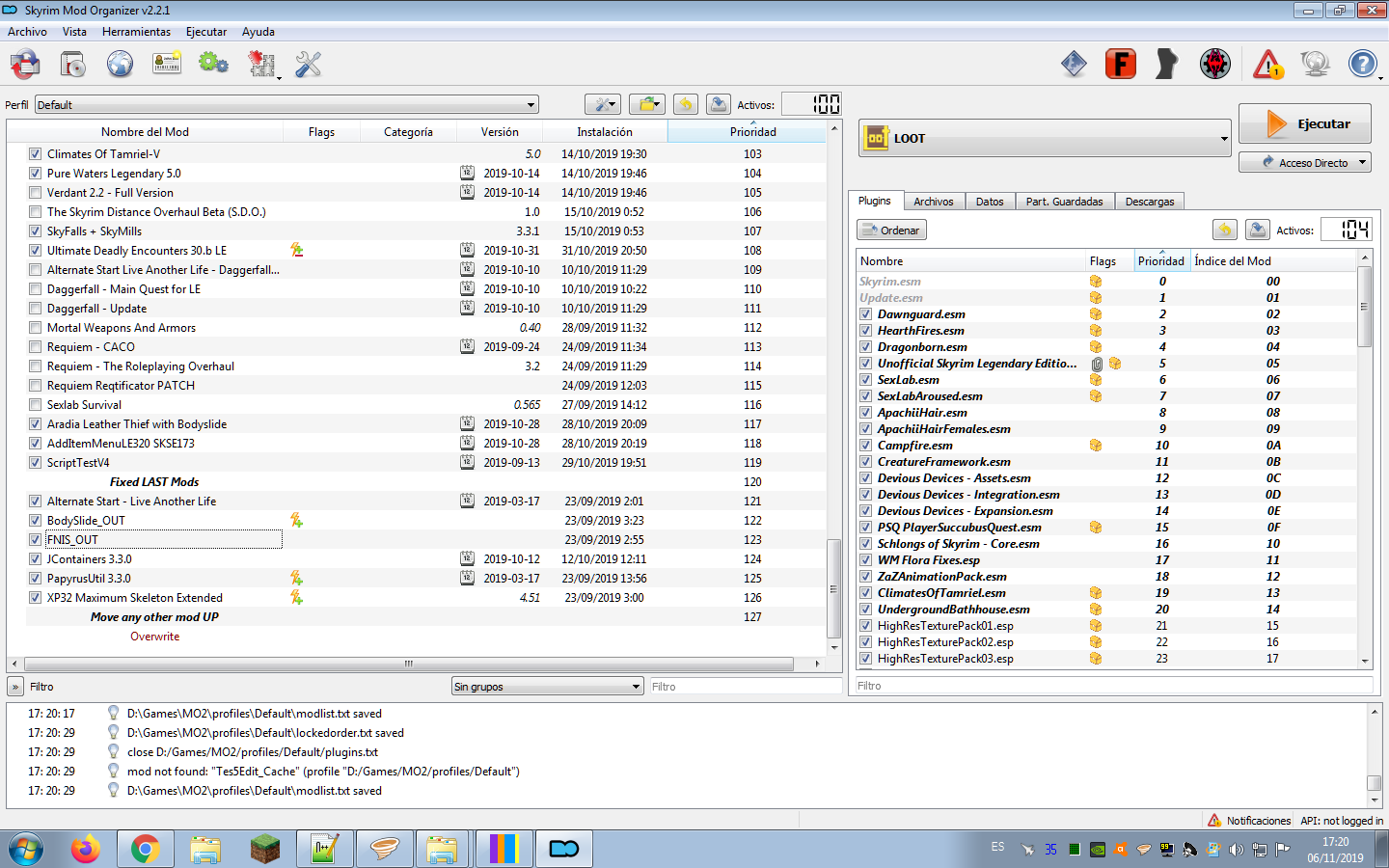Launch the red F shortcut icon
This screenshot has width=1389, height=868.
tap(1121, 64)
